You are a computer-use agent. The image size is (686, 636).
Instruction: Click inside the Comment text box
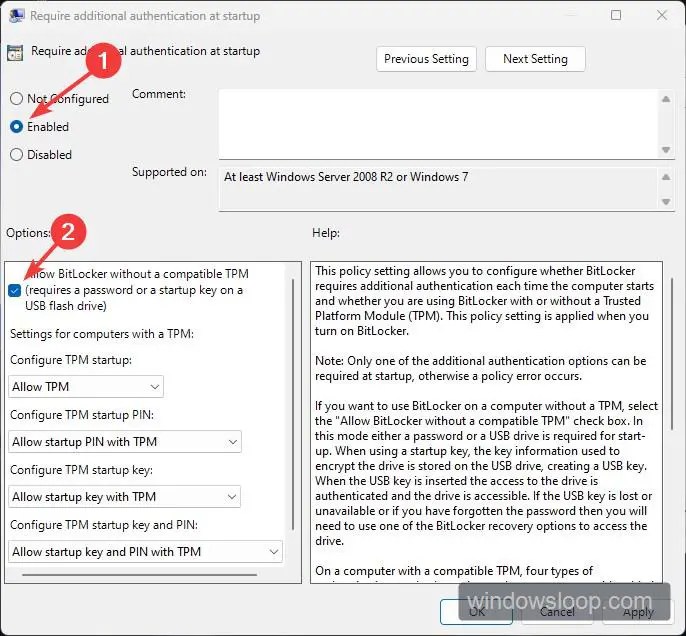[438, 124]
